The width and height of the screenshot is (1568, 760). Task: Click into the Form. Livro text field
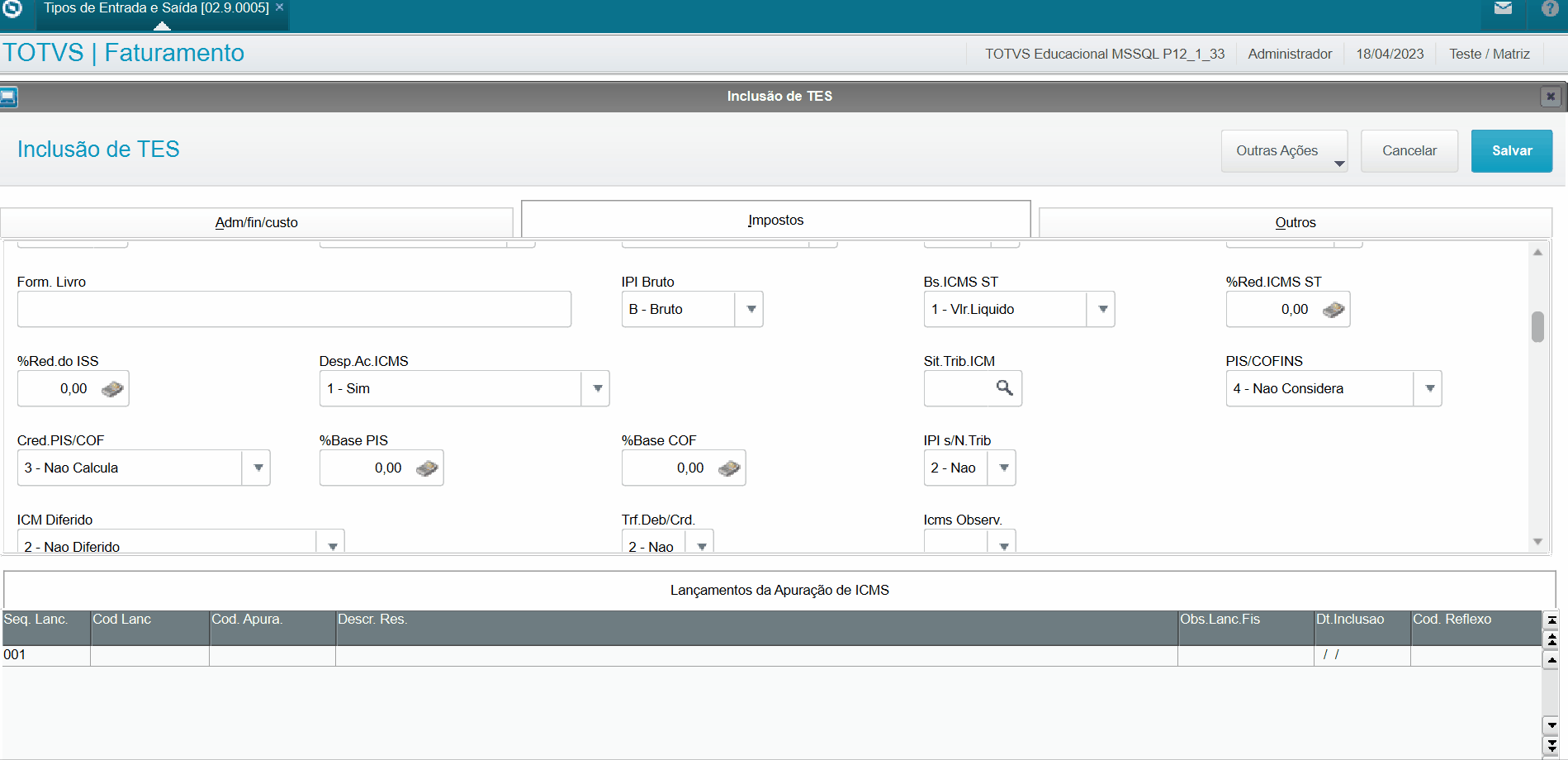click(294, 309)
